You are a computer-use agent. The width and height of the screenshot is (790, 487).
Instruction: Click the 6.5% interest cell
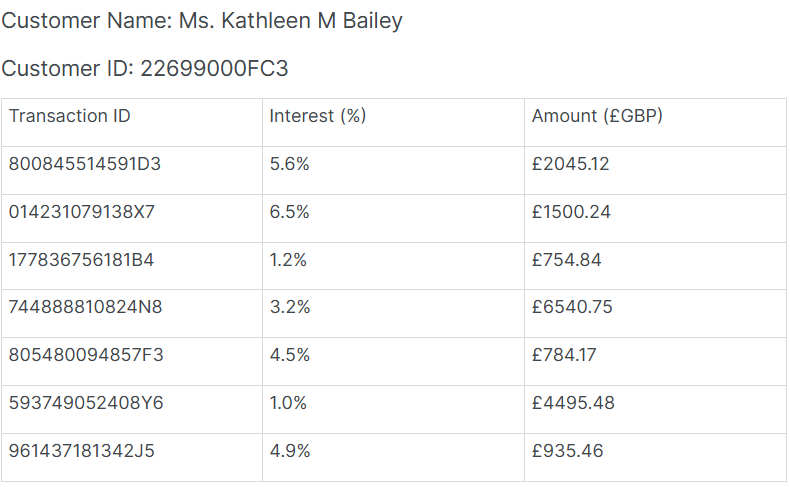(290, 212)
